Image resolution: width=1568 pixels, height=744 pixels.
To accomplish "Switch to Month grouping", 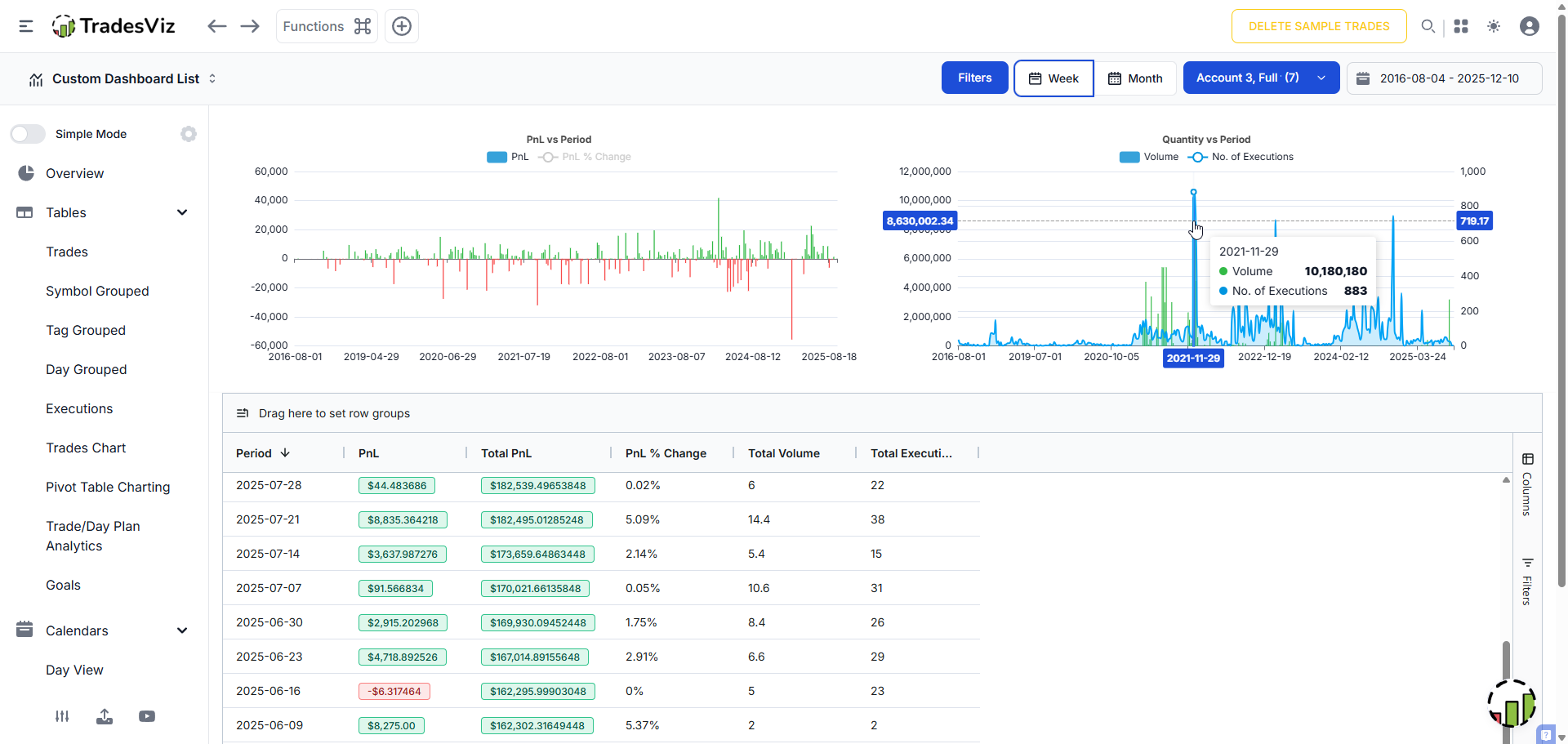I will coord(1135,78).
